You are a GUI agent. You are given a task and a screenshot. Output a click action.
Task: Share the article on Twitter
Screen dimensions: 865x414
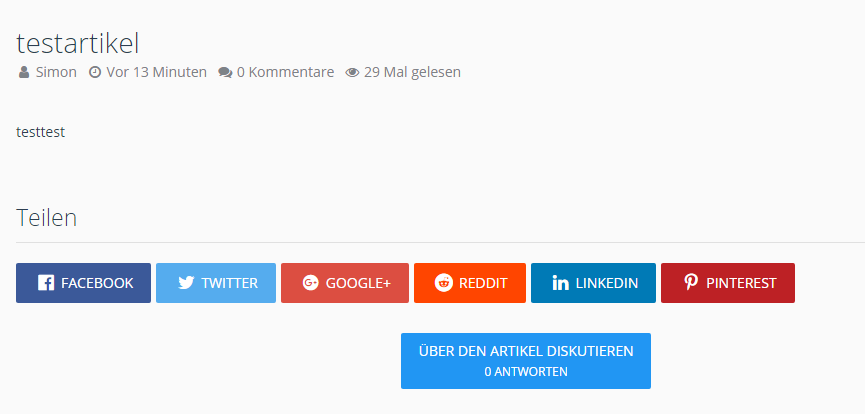(x=216, y=283)
